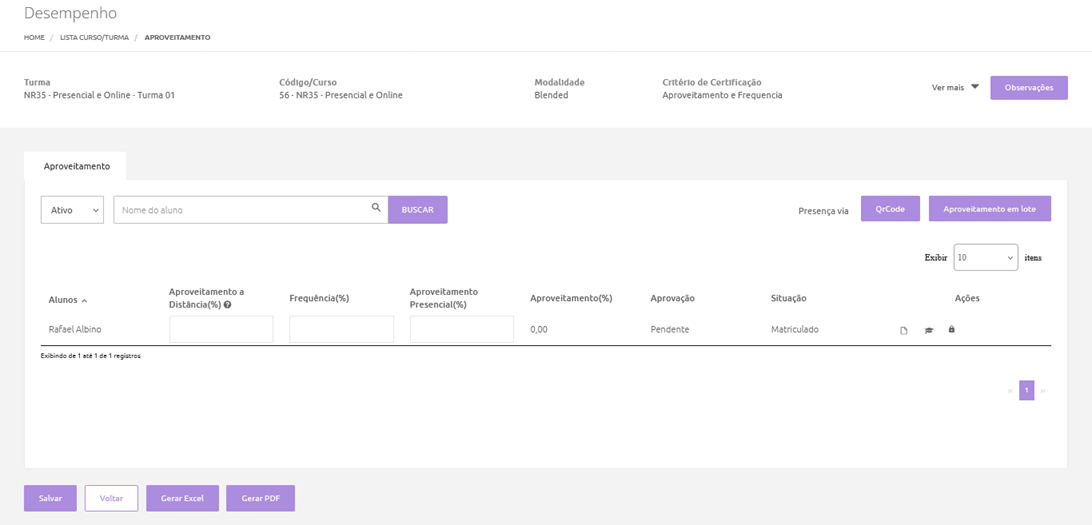Click the BUSCAR button
1092x525 pixels.
417,210
